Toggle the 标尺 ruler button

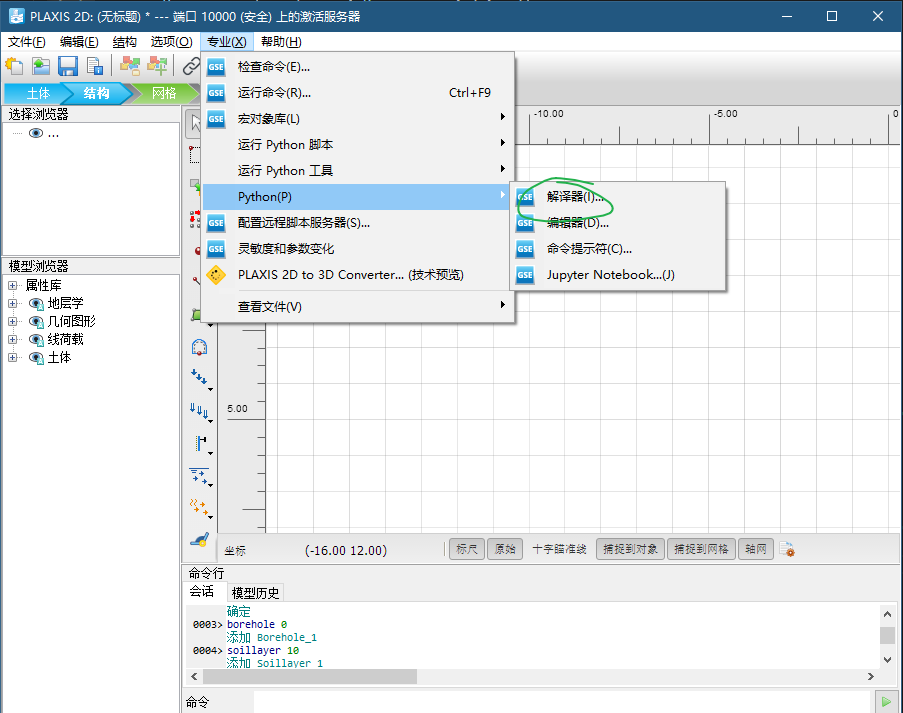466,549
